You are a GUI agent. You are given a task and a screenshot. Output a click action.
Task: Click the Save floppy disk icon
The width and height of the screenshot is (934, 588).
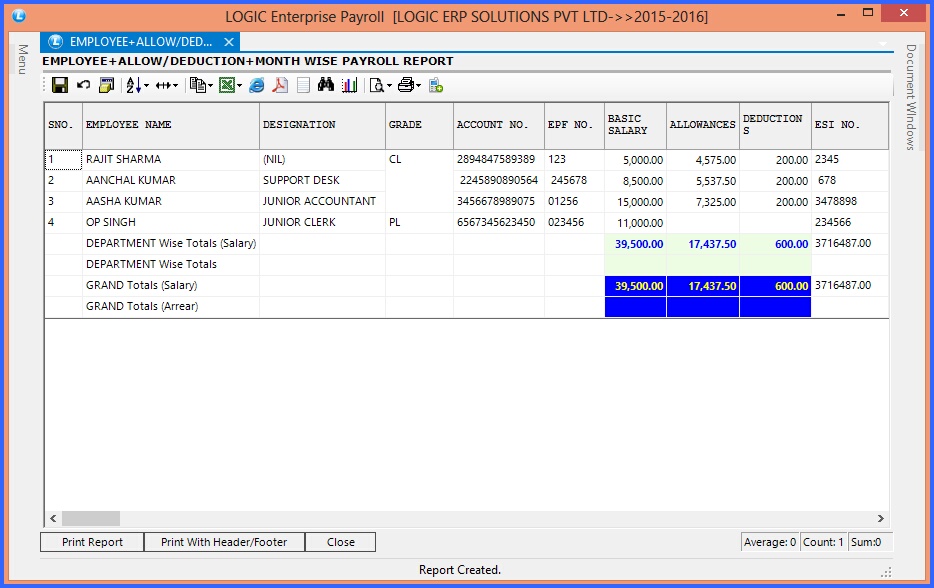(x=60, y=86)
